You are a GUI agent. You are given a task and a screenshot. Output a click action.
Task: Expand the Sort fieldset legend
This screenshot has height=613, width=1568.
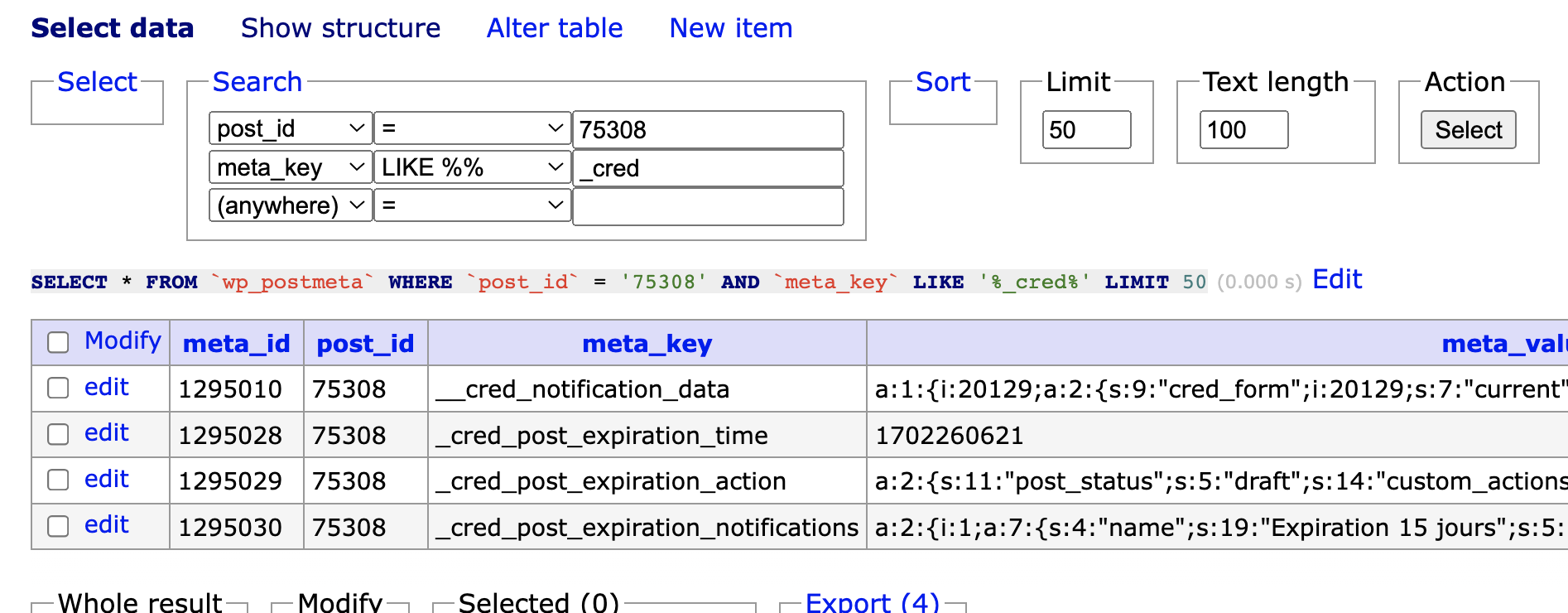point(943,82)
